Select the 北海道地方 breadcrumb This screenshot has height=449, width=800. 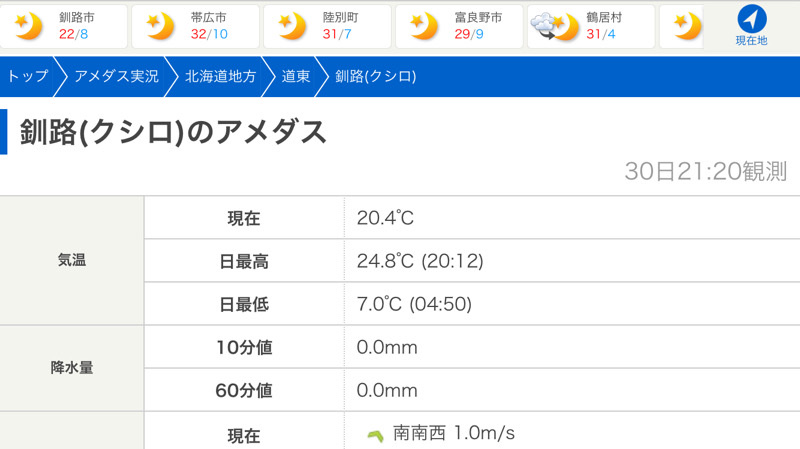(x=220, y=77)
